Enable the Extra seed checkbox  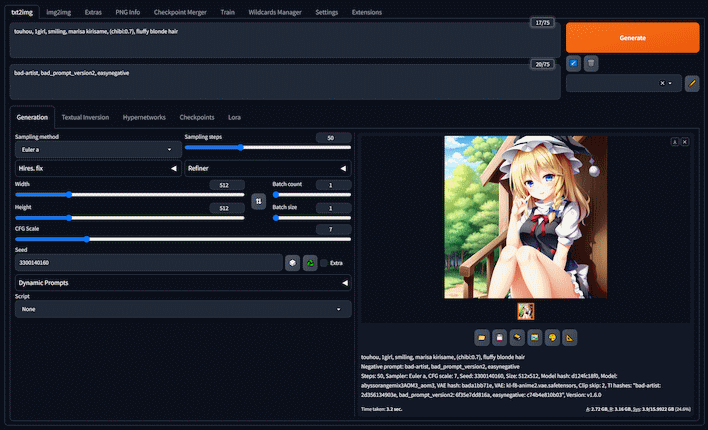point(324,262)
